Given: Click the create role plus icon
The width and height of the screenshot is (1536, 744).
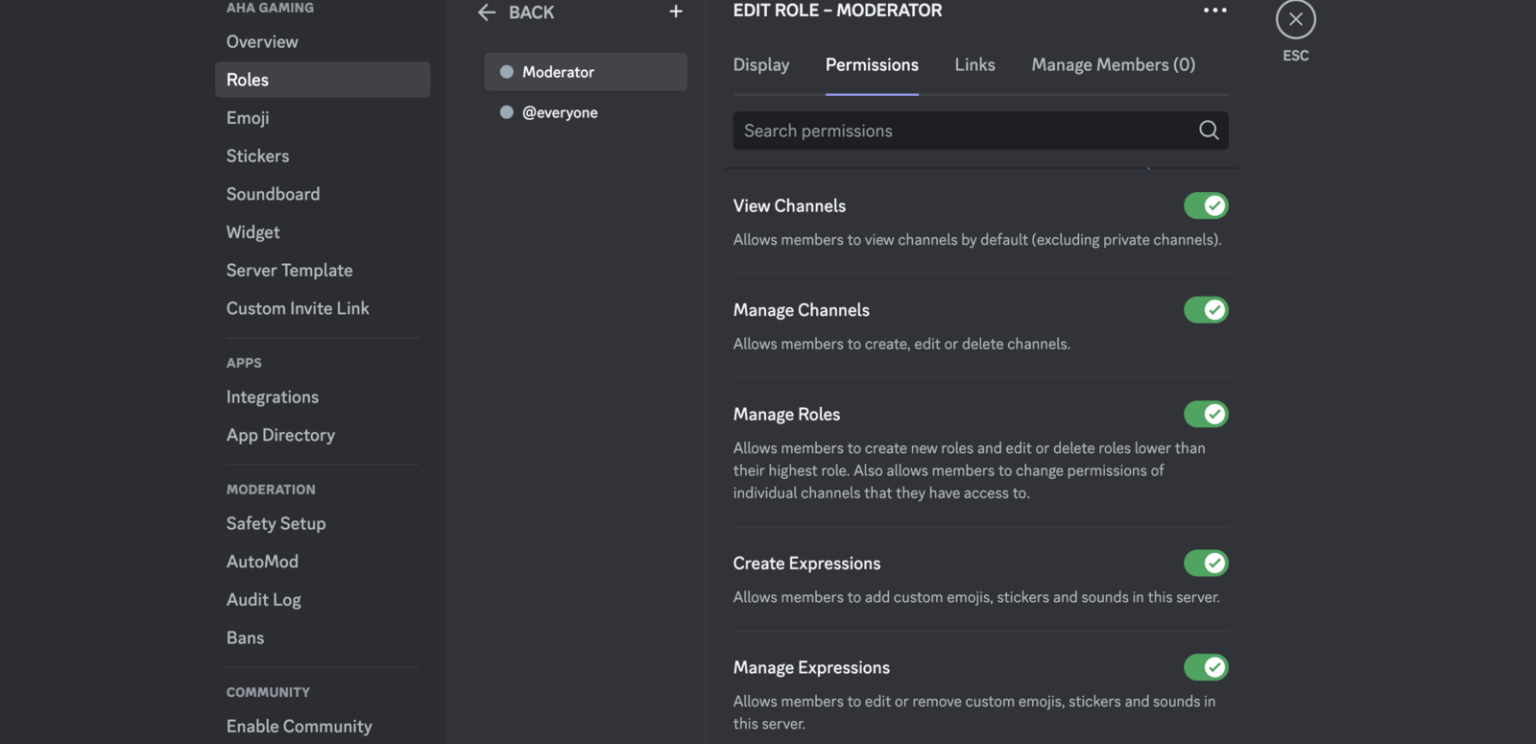Looking at the screenshot, I should pyautogui.click(x=676, y=12).
